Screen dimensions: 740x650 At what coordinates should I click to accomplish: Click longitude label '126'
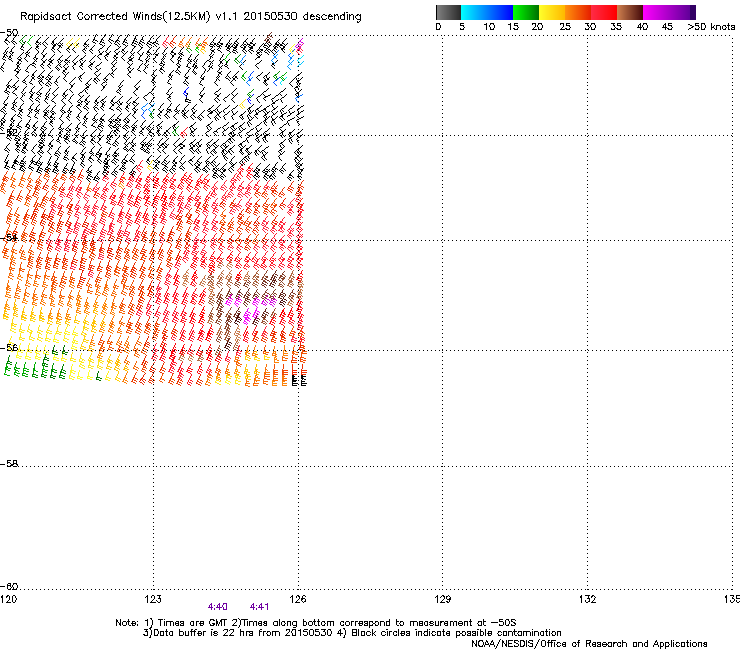(x=298, y=599)
